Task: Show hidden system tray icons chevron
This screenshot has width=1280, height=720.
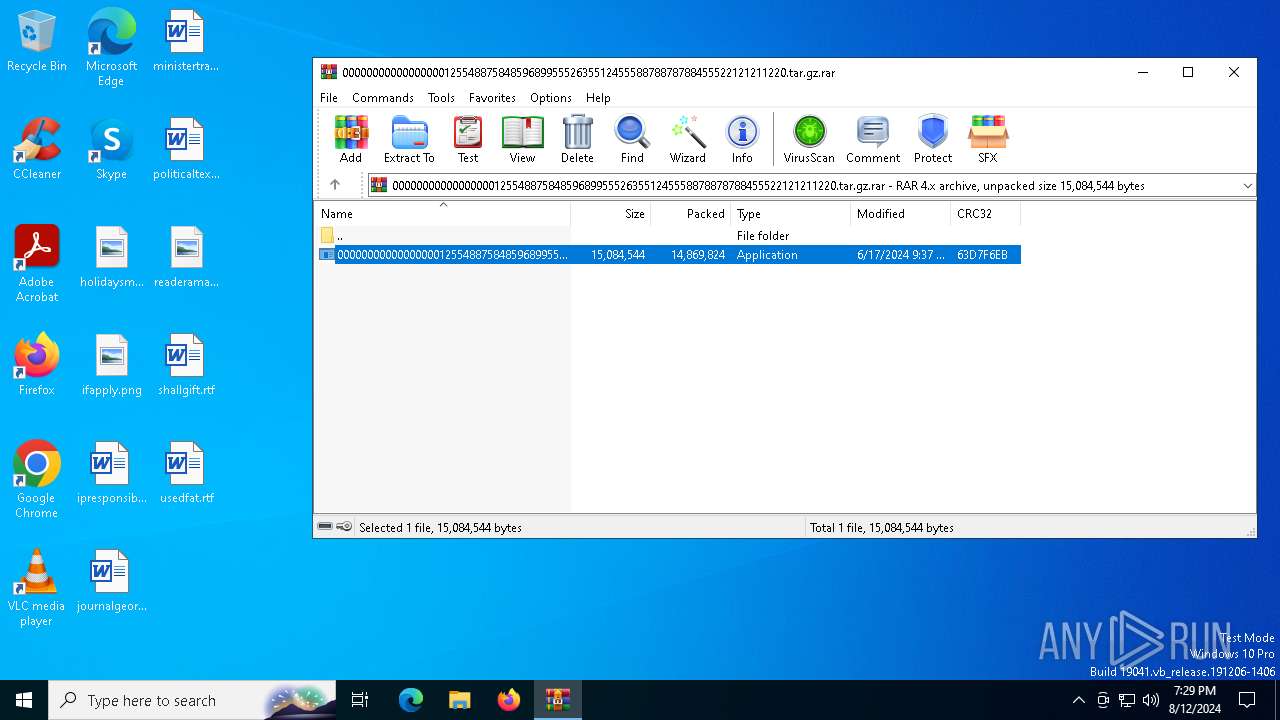Action: [x=1078, y=700]
